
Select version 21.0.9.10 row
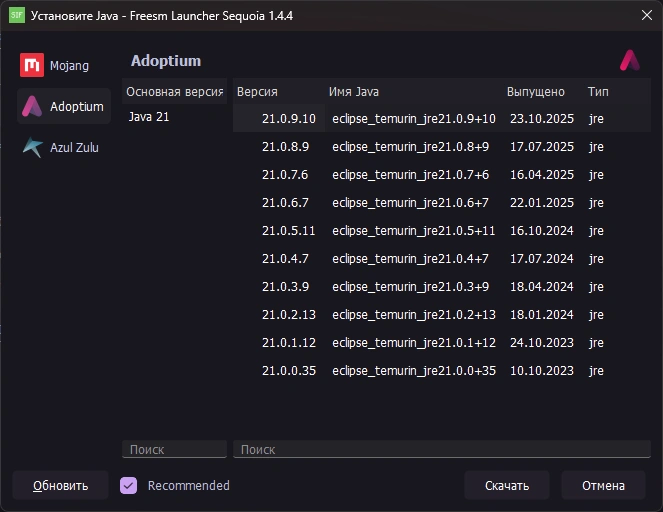[442, 118]
